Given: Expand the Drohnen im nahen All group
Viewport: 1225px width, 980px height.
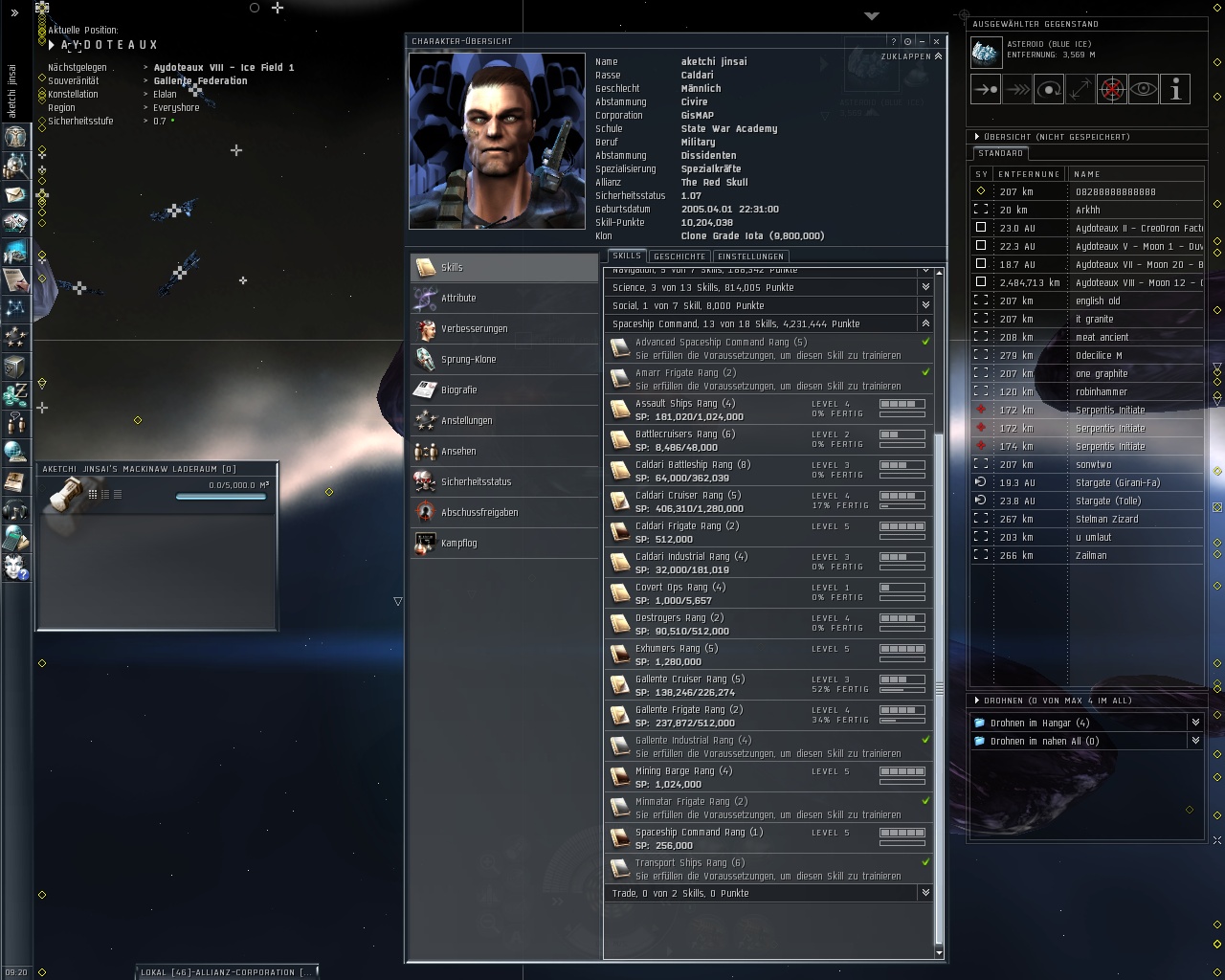Looking at the screenshot, I should coord(1195,741).
